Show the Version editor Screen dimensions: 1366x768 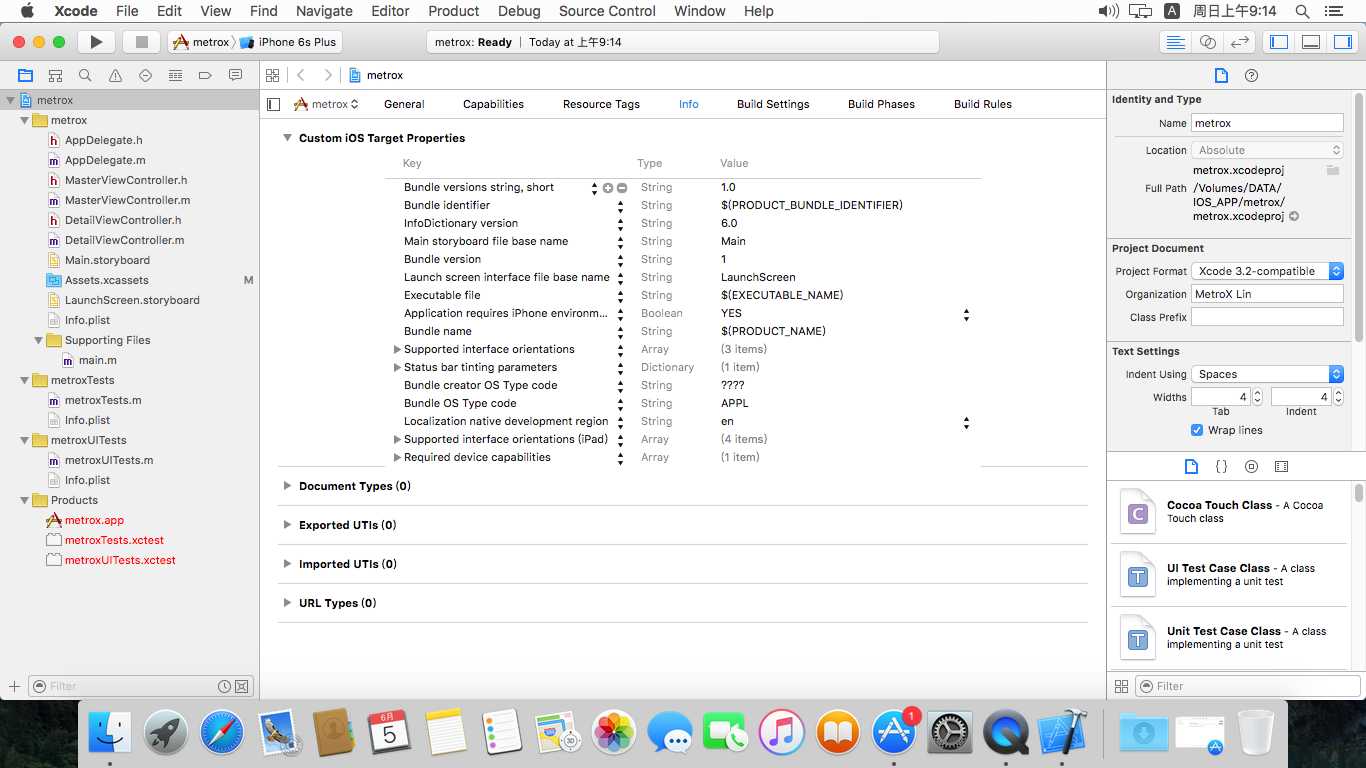click(1240, 42)
